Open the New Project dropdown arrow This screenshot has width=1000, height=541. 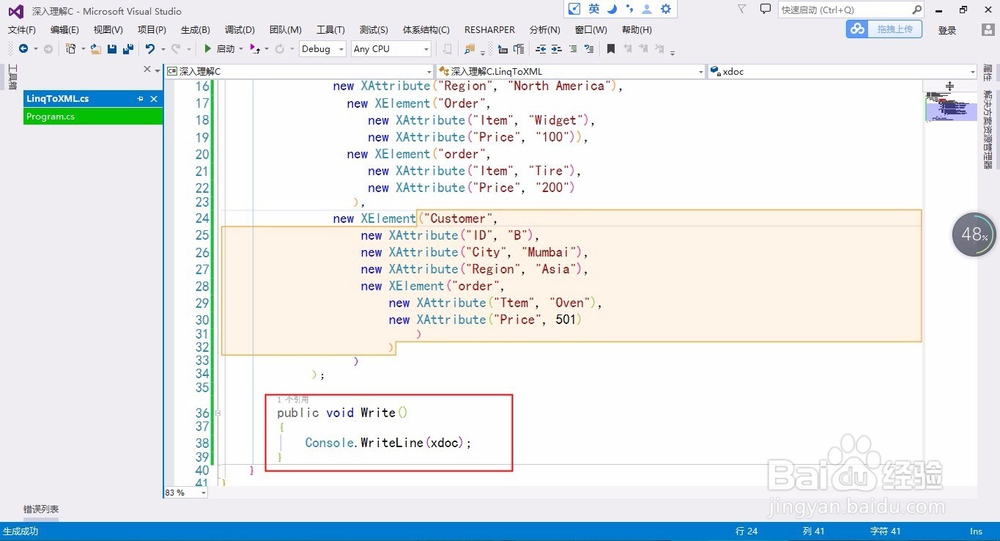pyautogui.click(x=83, y=48)
